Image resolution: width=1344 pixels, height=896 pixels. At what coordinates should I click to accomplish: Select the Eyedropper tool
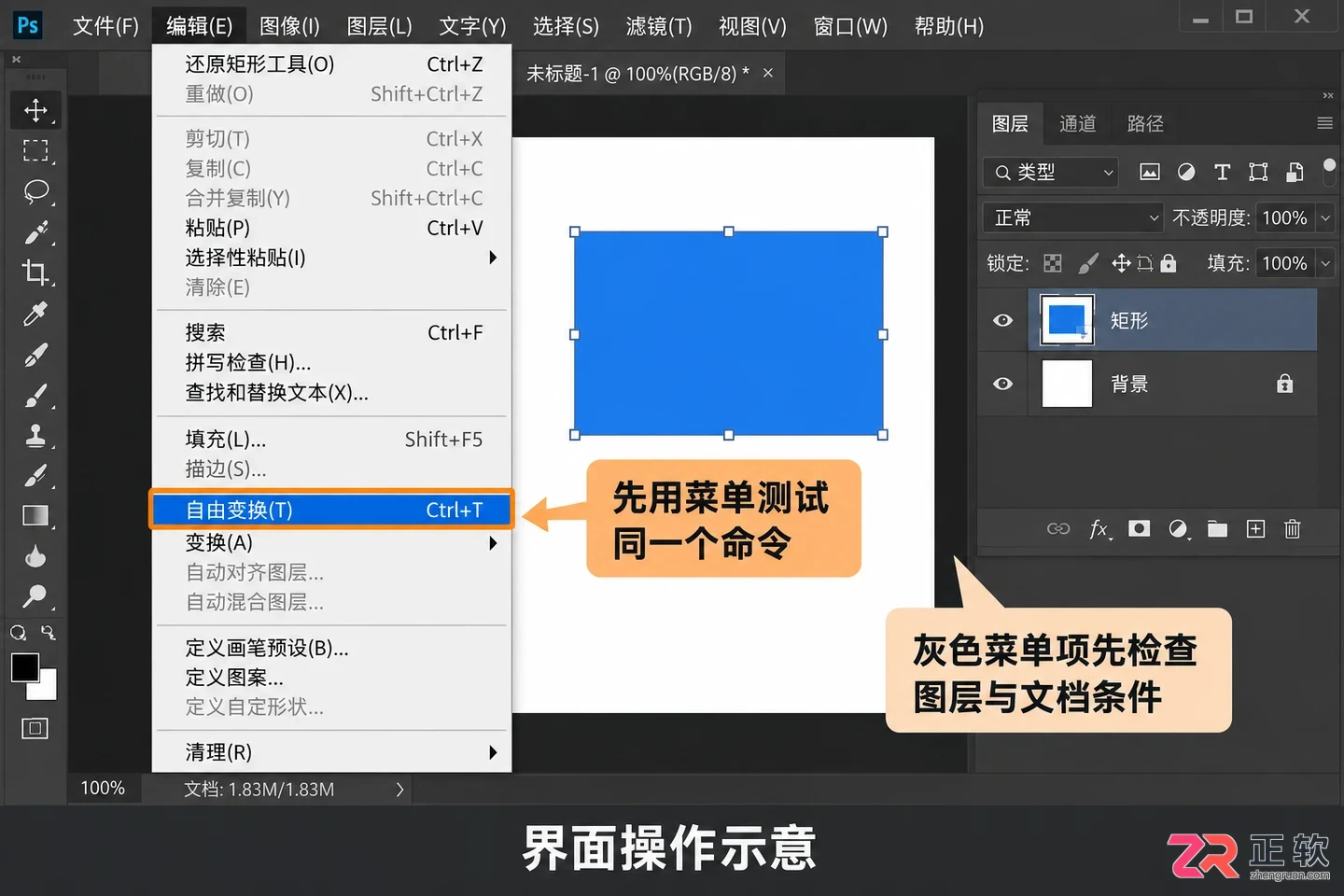pyautogui.click(x=35, y=314)
